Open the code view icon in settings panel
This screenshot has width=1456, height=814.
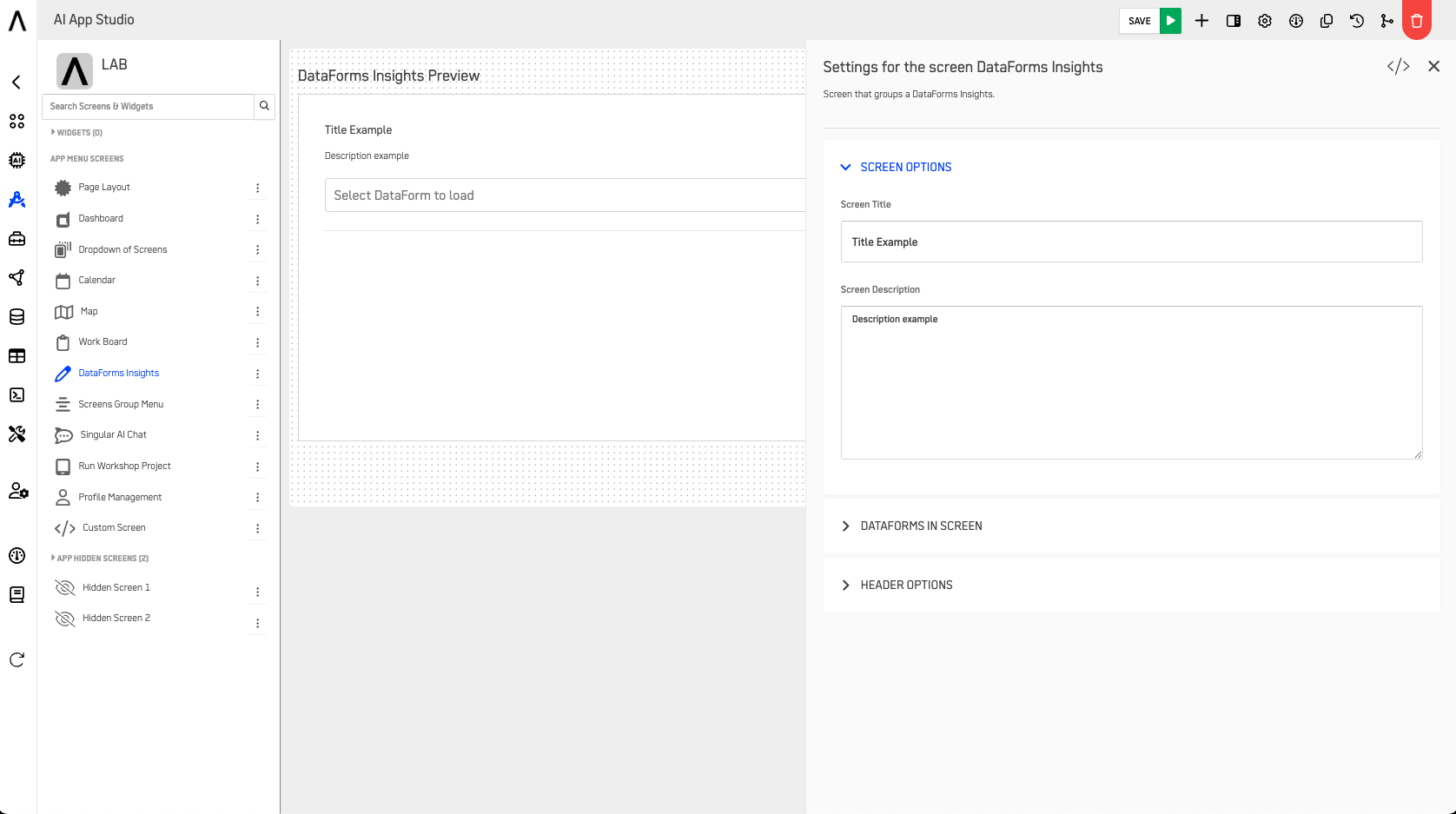point(1398,66)
